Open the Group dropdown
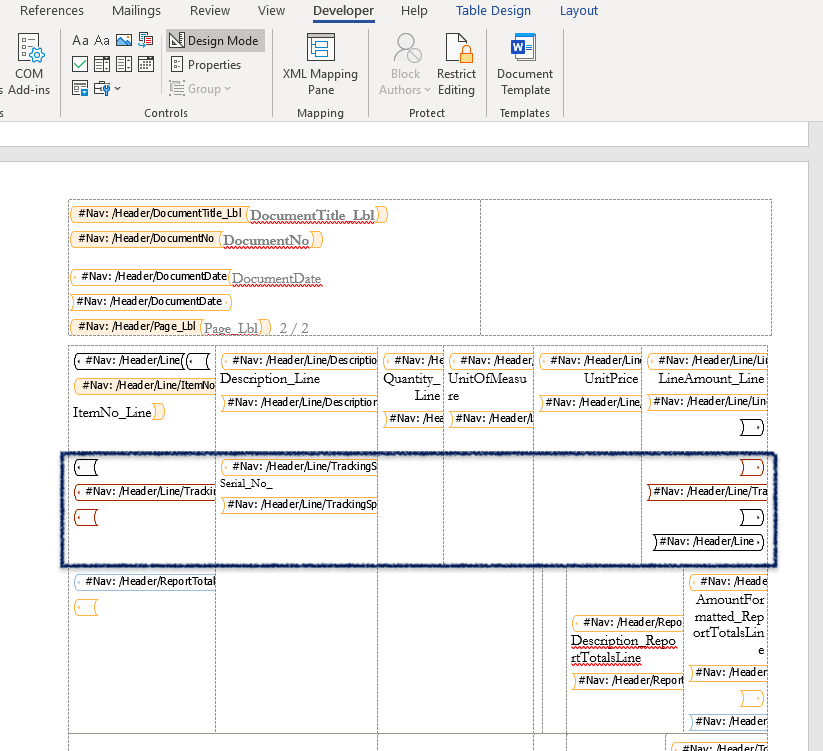The image size is (823, 751). [x=200, y=89]
